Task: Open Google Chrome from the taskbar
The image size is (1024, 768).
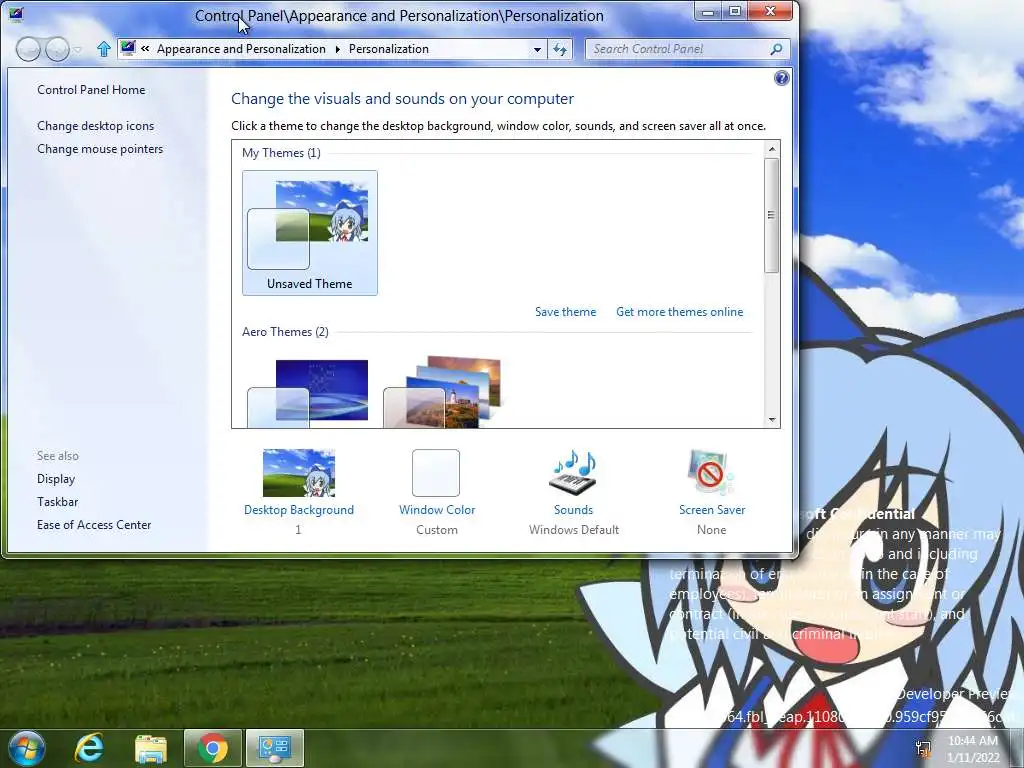Action: click(x=212, y=748)
